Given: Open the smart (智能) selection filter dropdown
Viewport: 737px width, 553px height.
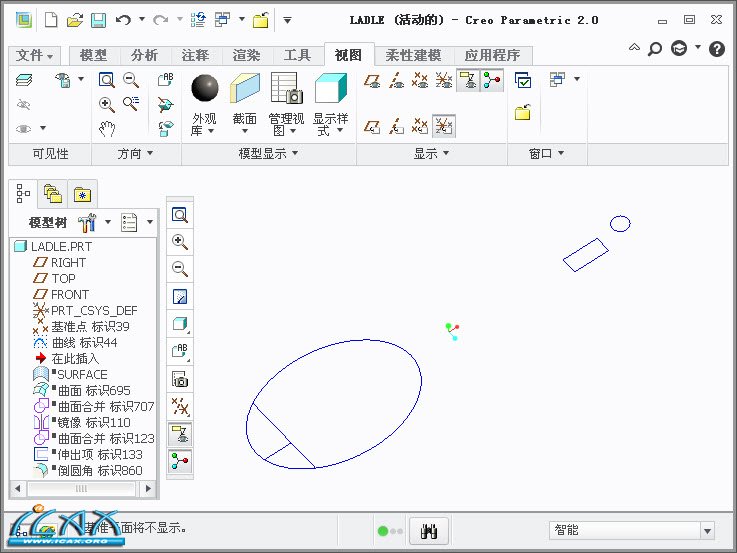Looking at the screenshot, I should [x=708, y=531].
